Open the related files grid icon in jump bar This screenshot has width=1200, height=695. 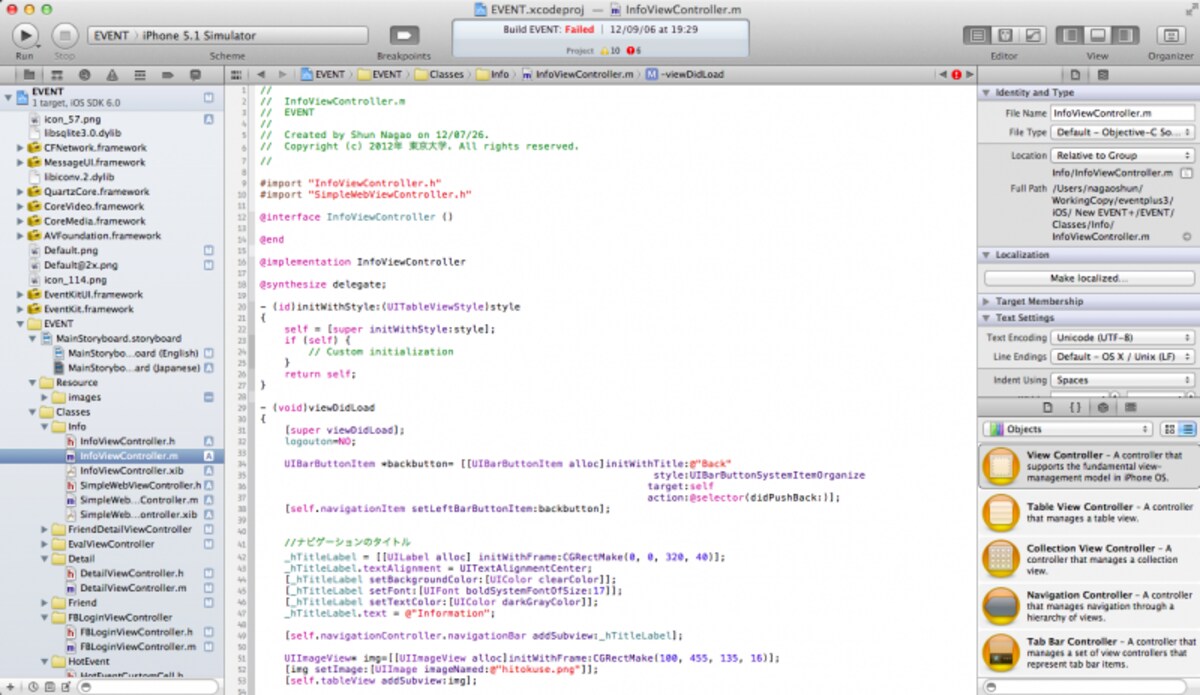pyautogui.click(x=237, y=74)
